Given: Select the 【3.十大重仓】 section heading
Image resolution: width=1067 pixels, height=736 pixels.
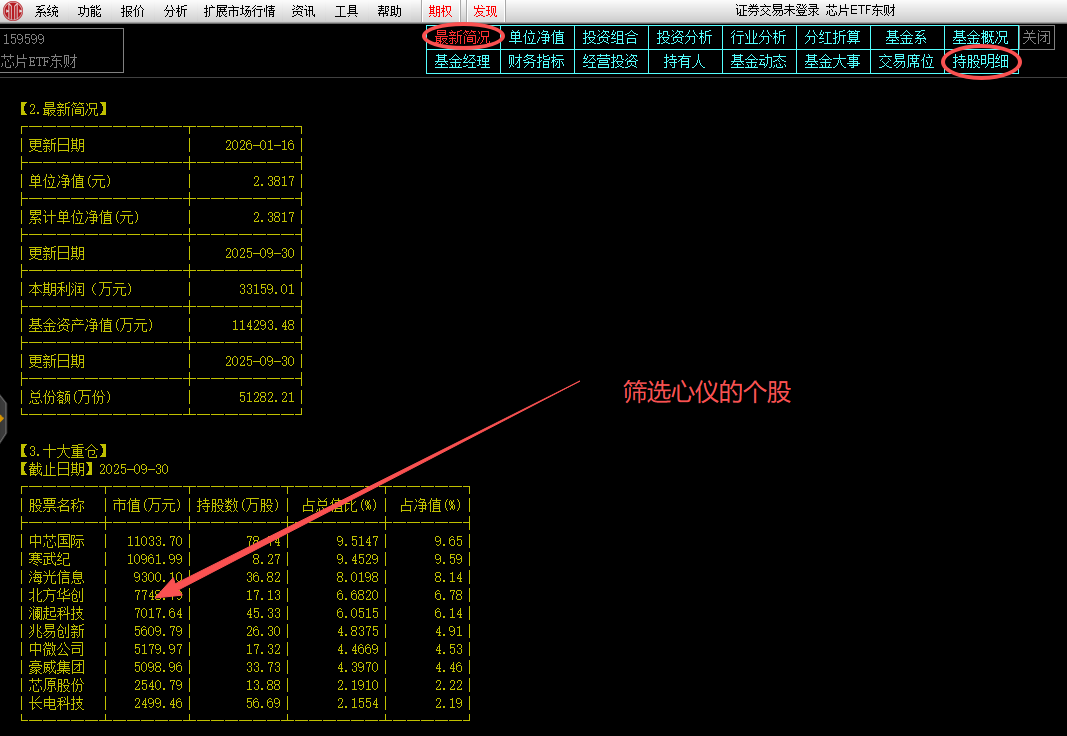Looking at the screenshot, I should [x=64, y=451].
